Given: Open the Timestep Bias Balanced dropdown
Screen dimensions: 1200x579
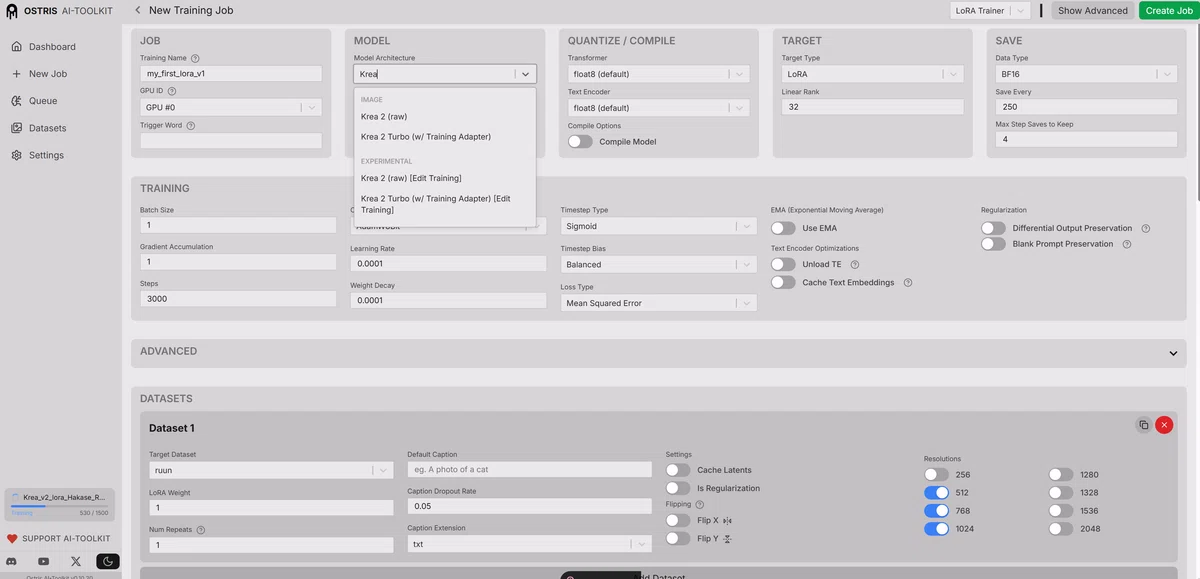Looking at the screenshot, I should pos(658,264).
